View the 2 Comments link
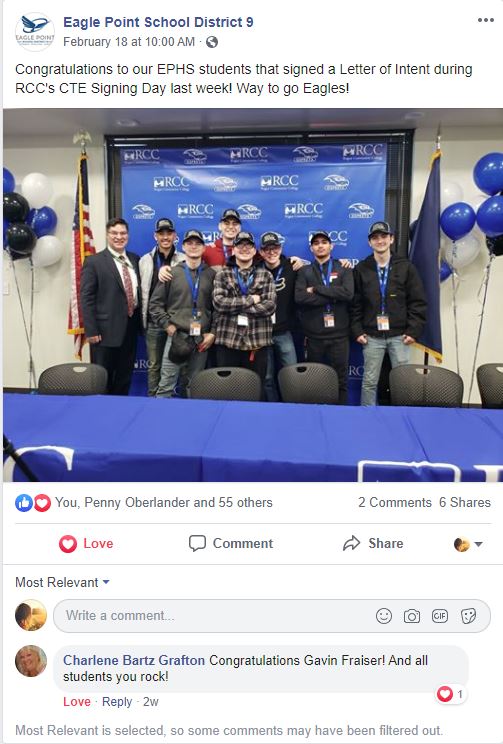This screenshot has height=744, width=503. [x=395, y=502]
